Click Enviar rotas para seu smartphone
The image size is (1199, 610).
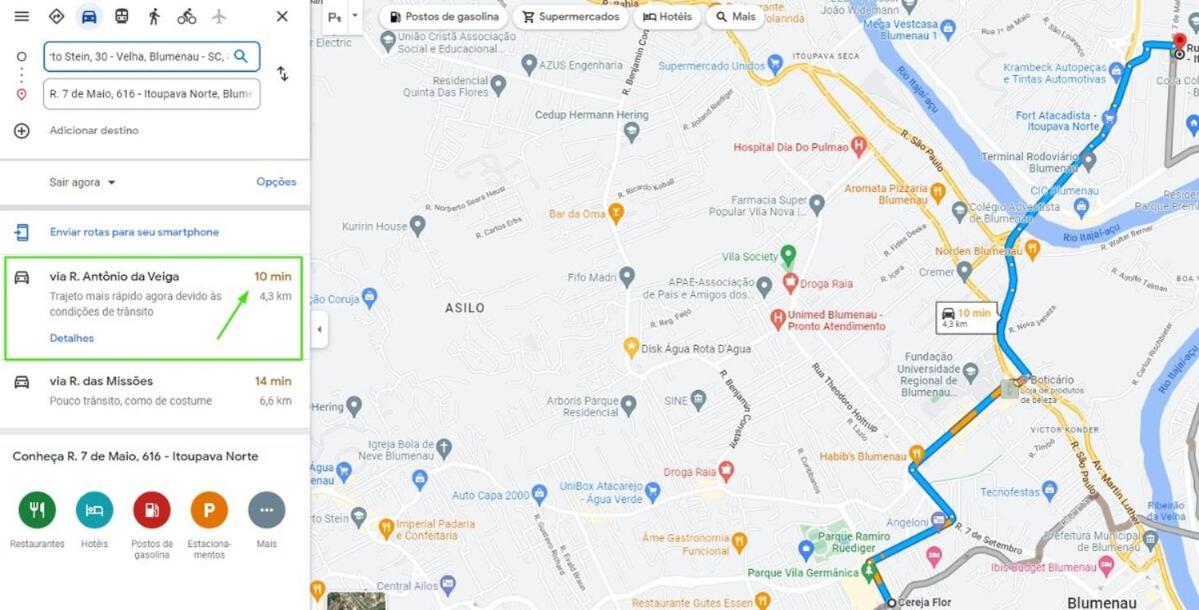[135, 232]
